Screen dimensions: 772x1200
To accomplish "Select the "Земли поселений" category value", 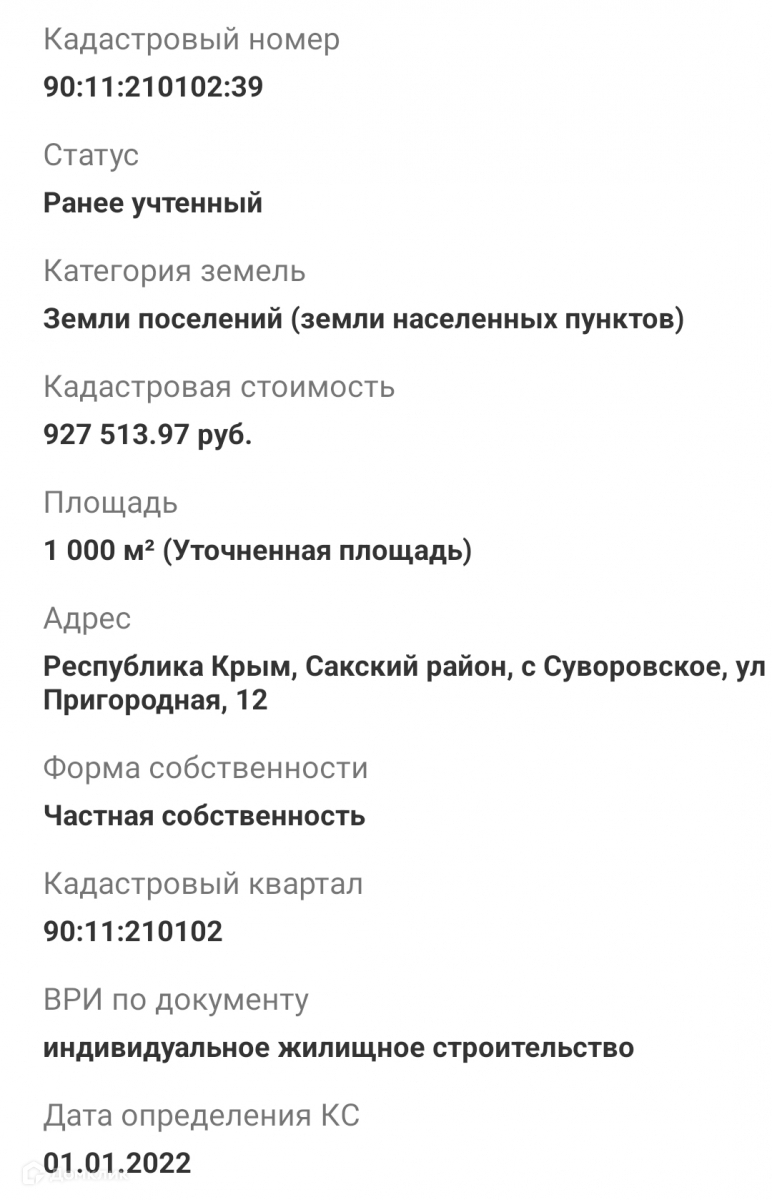I will (364, 319).
